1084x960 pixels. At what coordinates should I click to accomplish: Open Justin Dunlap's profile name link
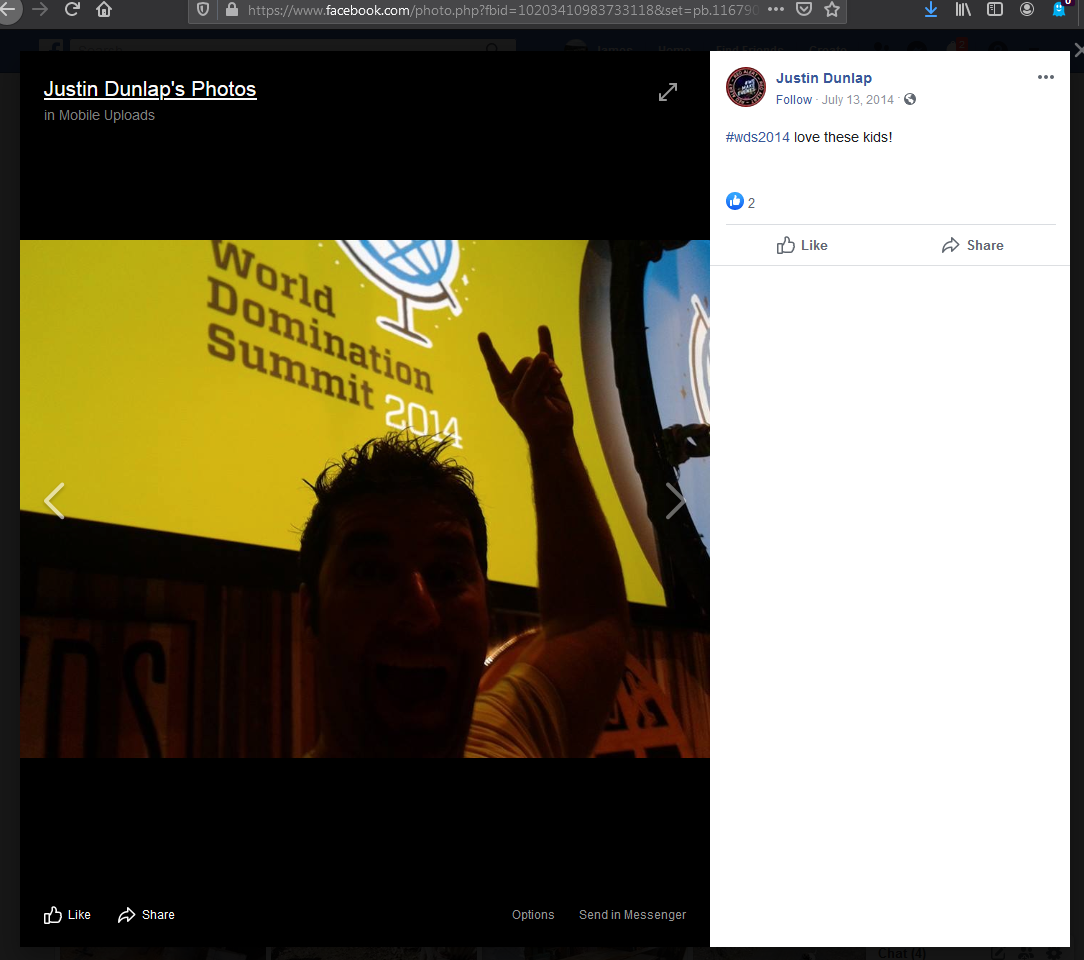pyautogui.click(x=823, y=78)
